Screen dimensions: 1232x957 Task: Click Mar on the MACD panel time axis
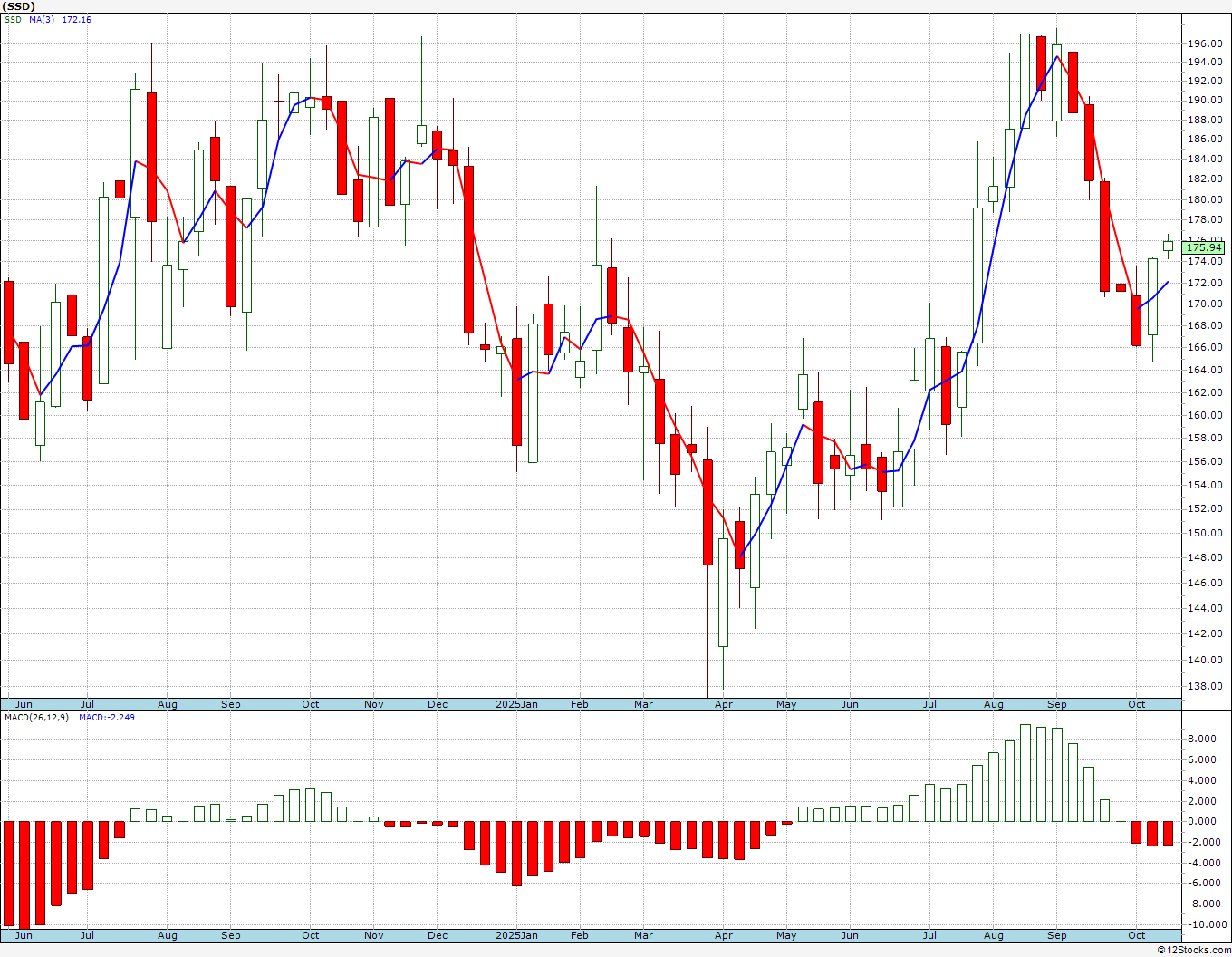click(x=643, y=935)
